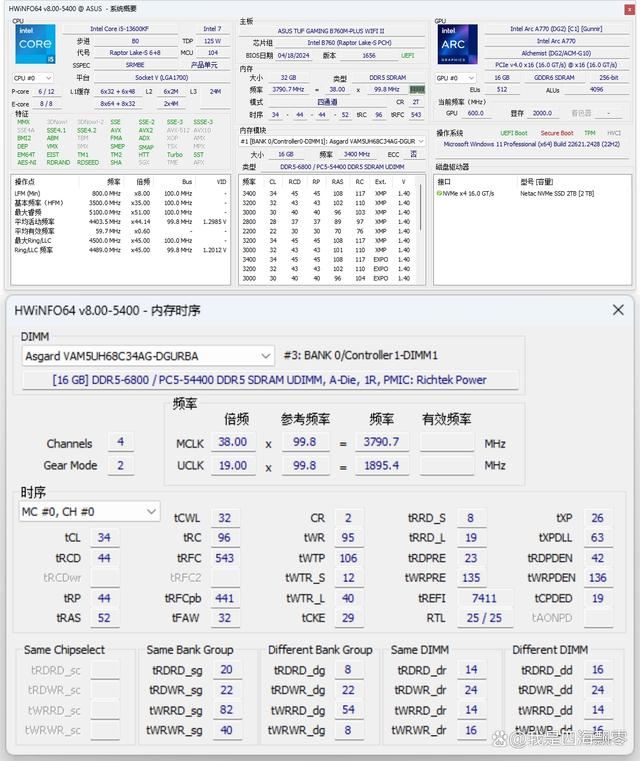Click the MCLK frequency 3790.7 field
640x761 pixels.
click(381, 442)
